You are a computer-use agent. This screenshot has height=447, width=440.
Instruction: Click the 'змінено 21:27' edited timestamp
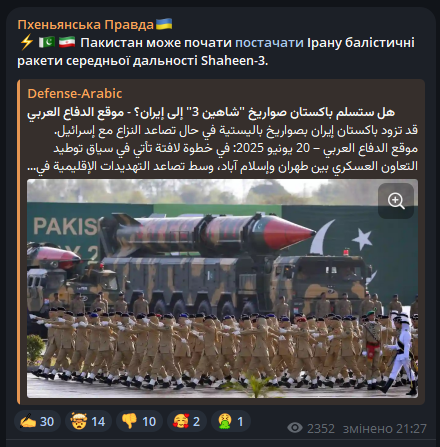coord(385,428)
